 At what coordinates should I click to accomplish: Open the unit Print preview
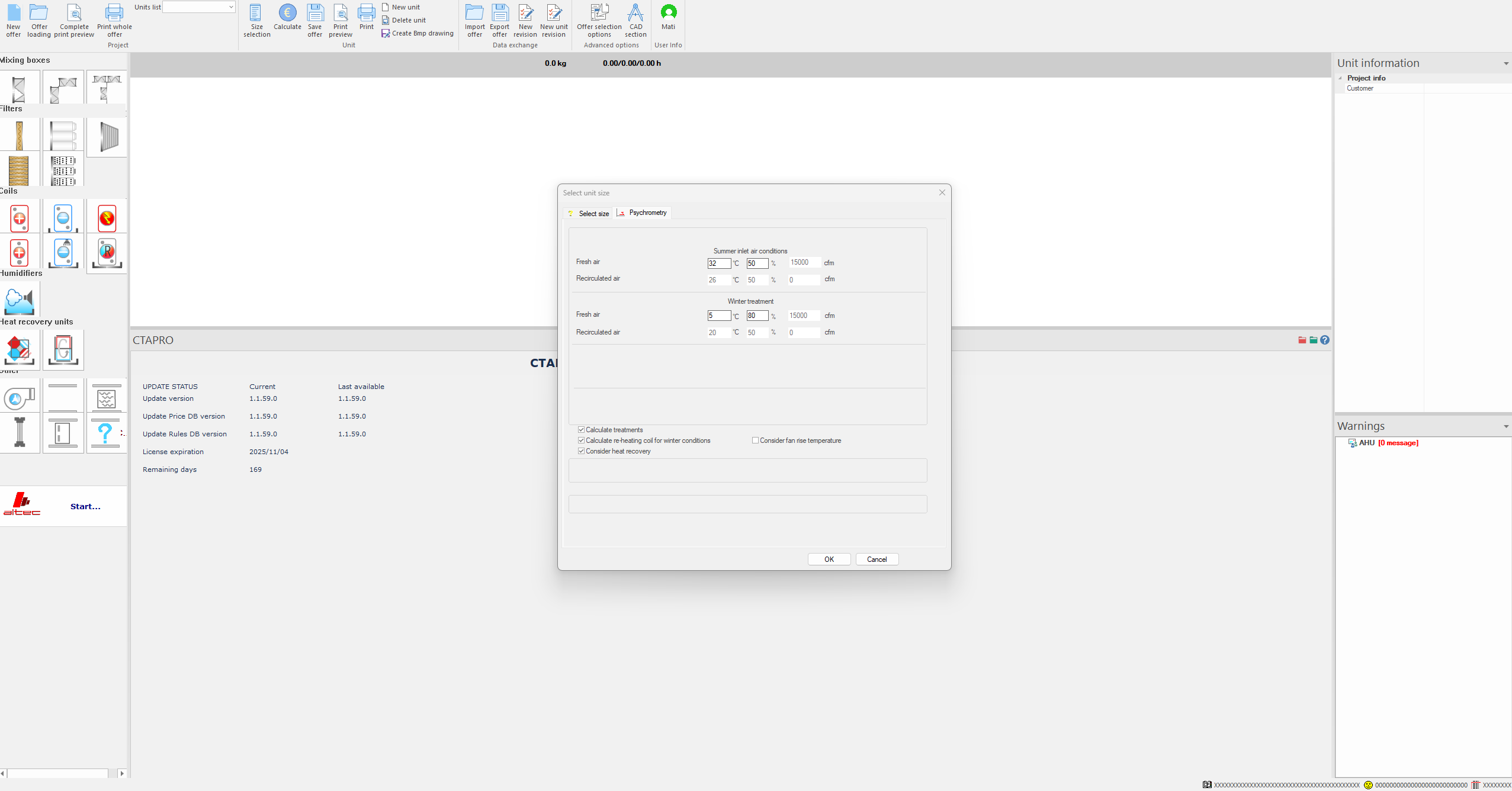tap(341, 21)
